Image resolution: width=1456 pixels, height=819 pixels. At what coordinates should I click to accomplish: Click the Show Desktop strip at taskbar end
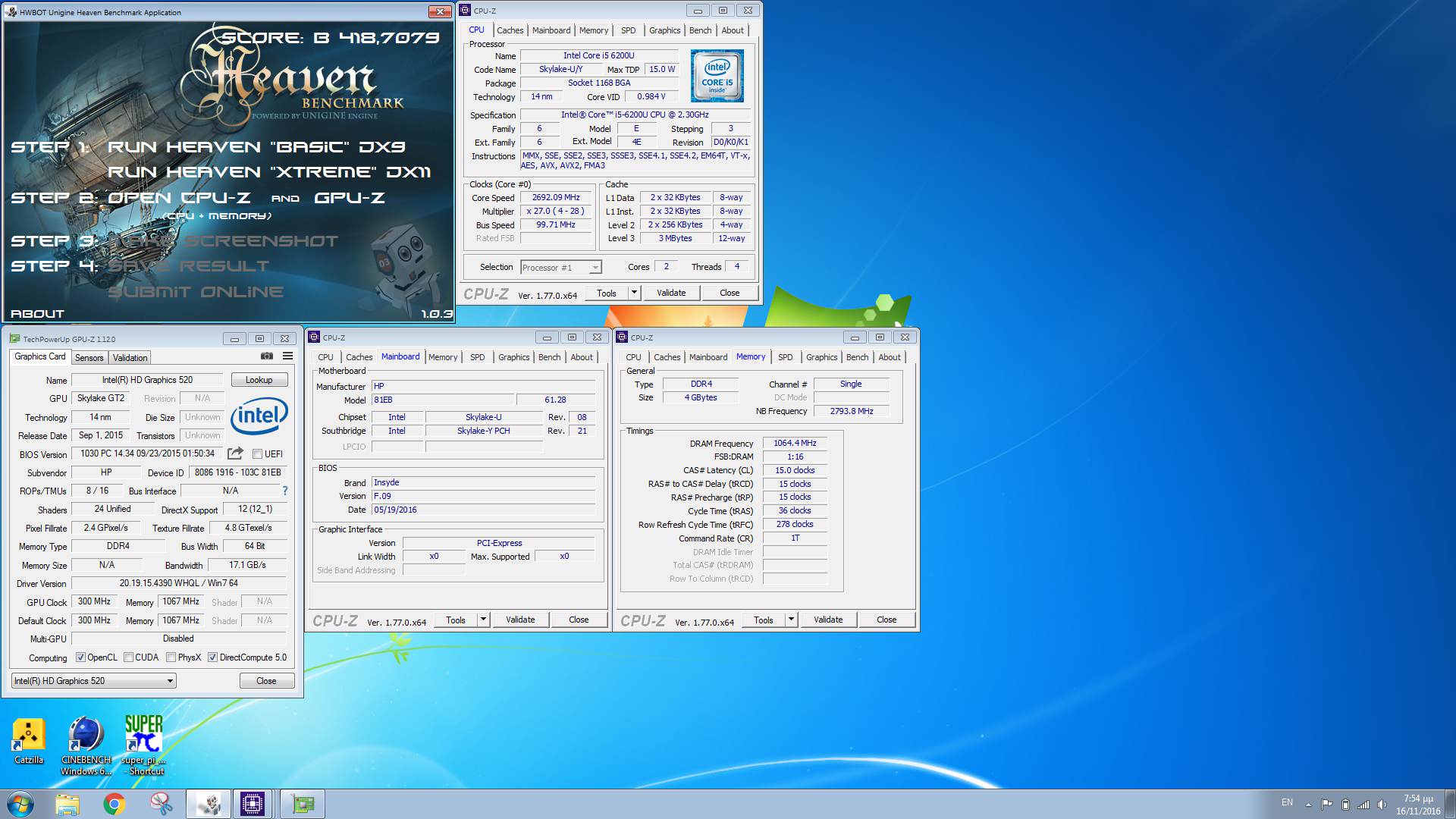coord(1450,805)
